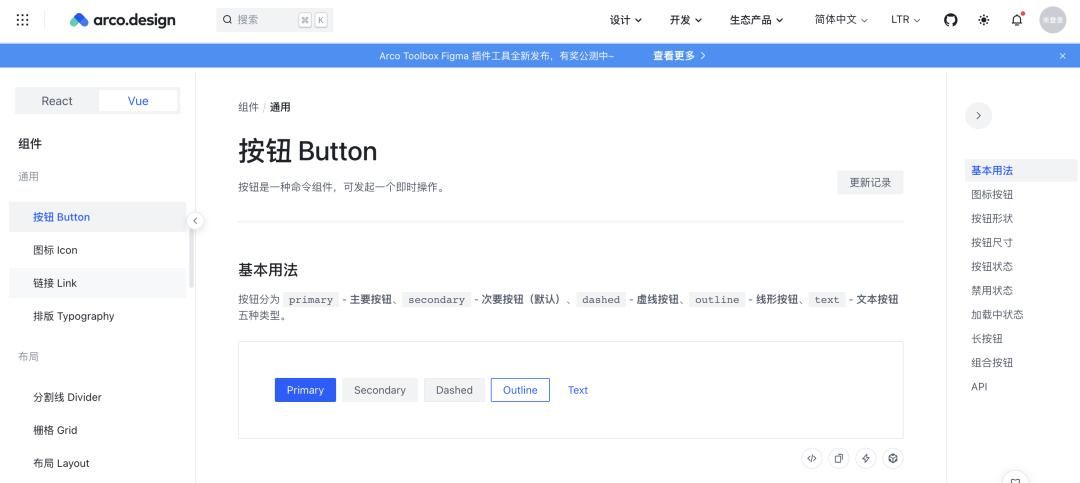Open the 设计 dropdown menu
The width and height of the screenshot is (1080, 483).
[x=625, y=20]
